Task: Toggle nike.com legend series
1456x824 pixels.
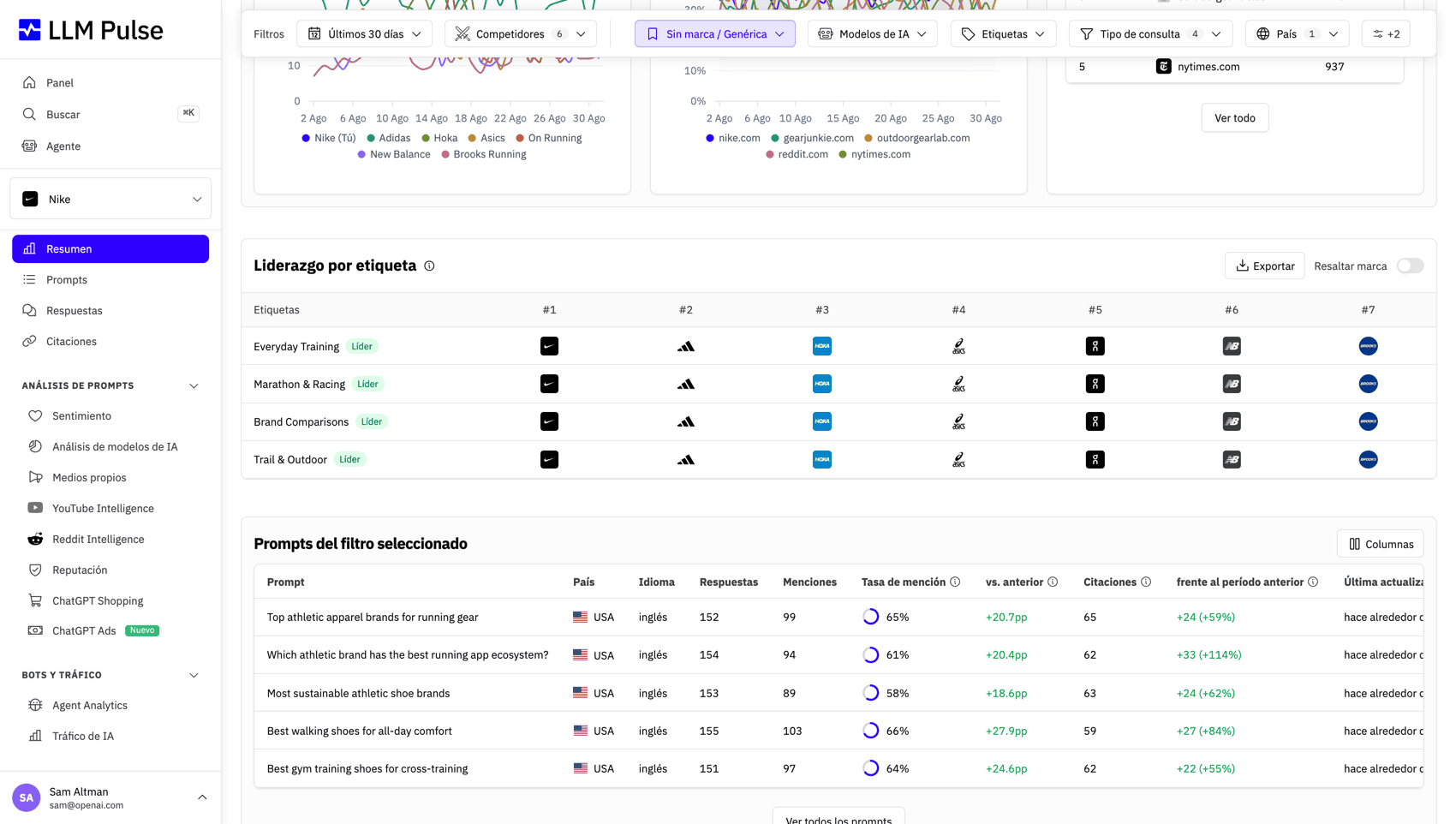Action: [x=733, y=138]
